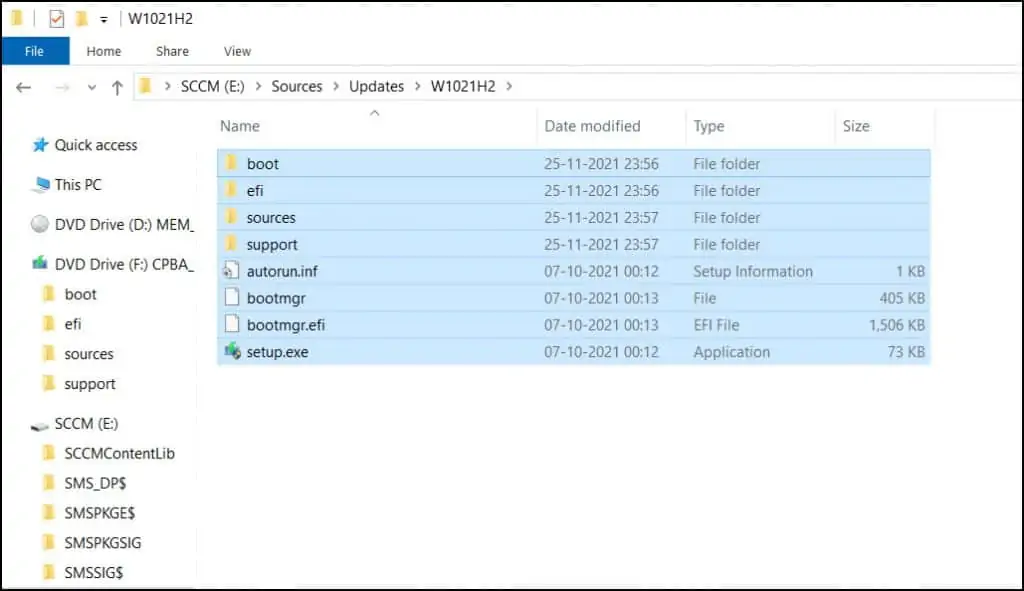Select the autorun.inf file icon
The image size is (1024, 591).
(x=231, y=270)
